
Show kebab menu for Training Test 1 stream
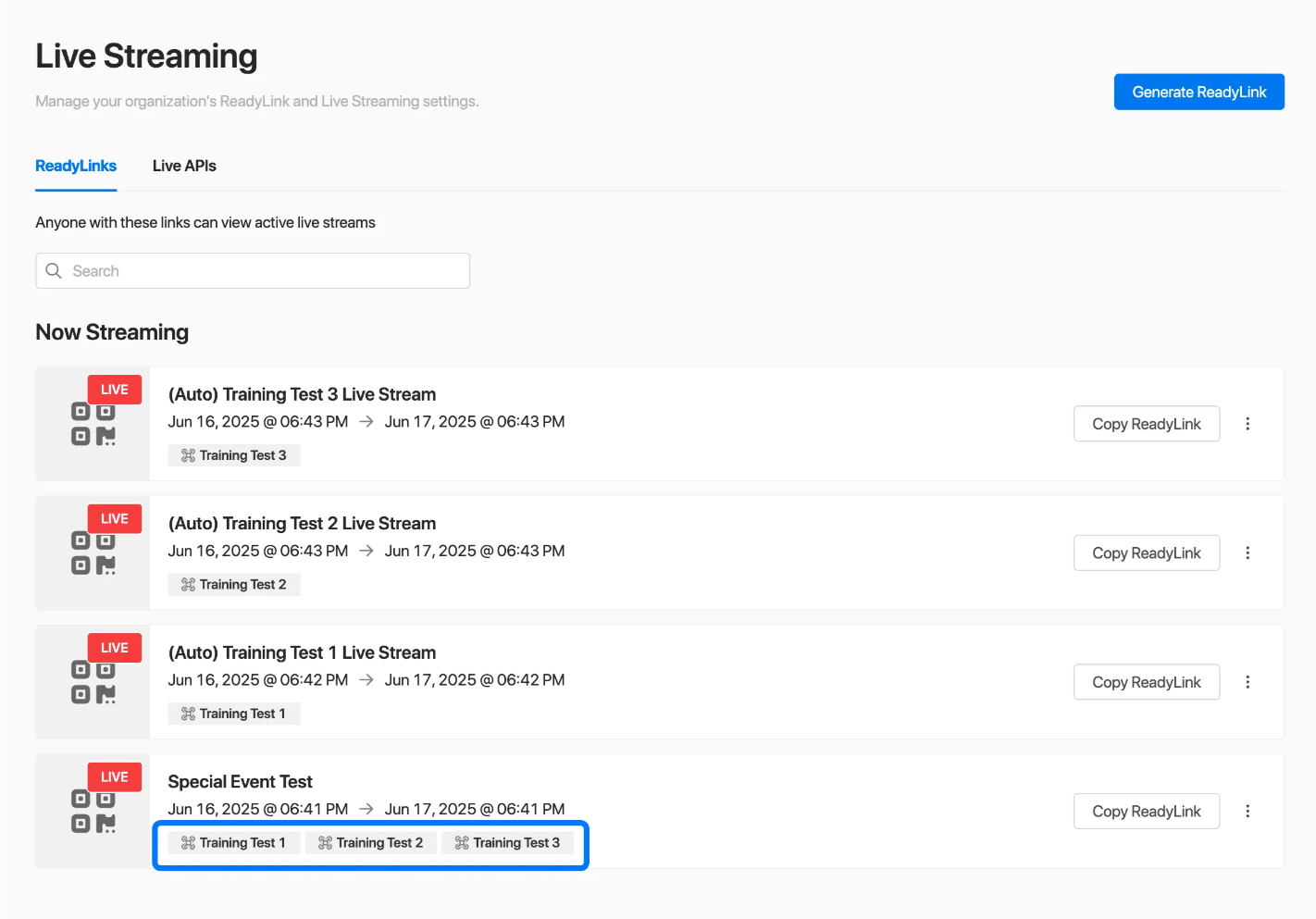tap(1248, 682)
